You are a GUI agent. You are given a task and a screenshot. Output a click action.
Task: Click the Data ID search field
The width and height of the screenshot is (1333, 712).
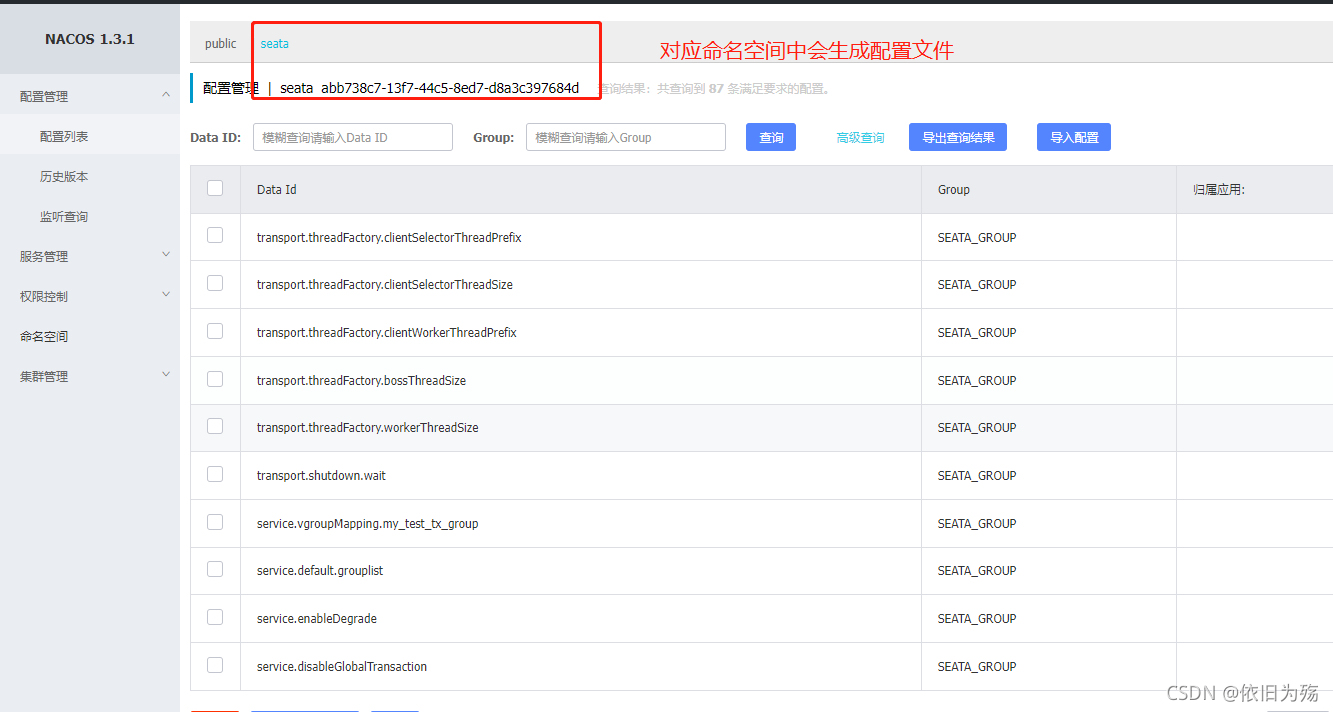[353, 137]
